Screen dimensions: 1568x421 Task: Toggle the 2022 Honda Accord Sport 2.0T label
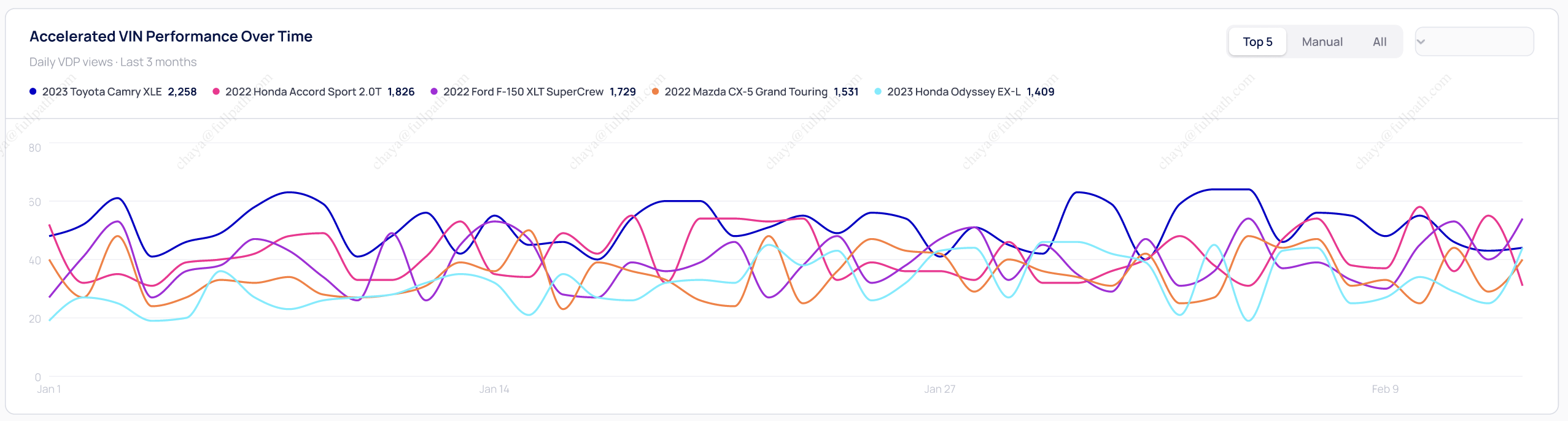point(303,92)
